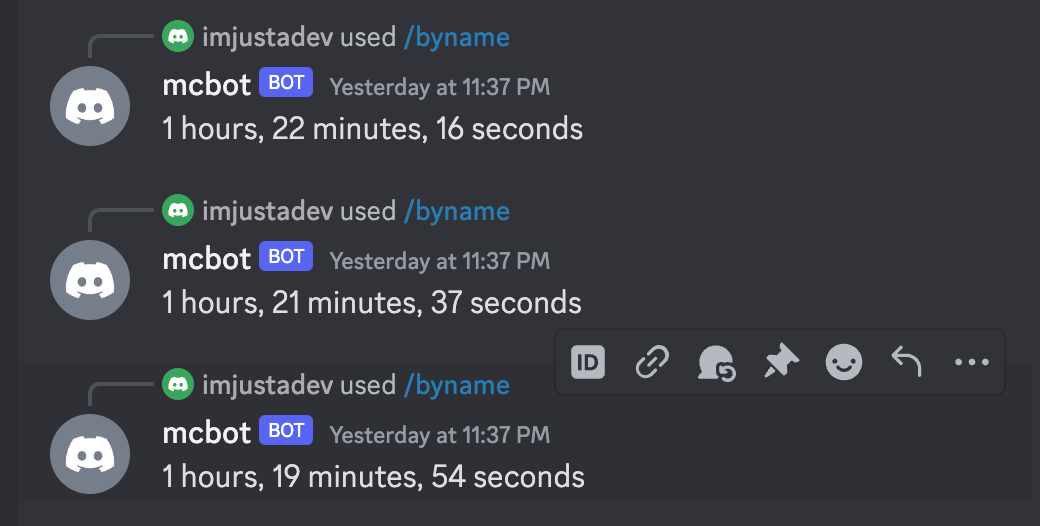
Task: Open mcbot avatar beside the 37 seconds message
Action: [90, 280]
